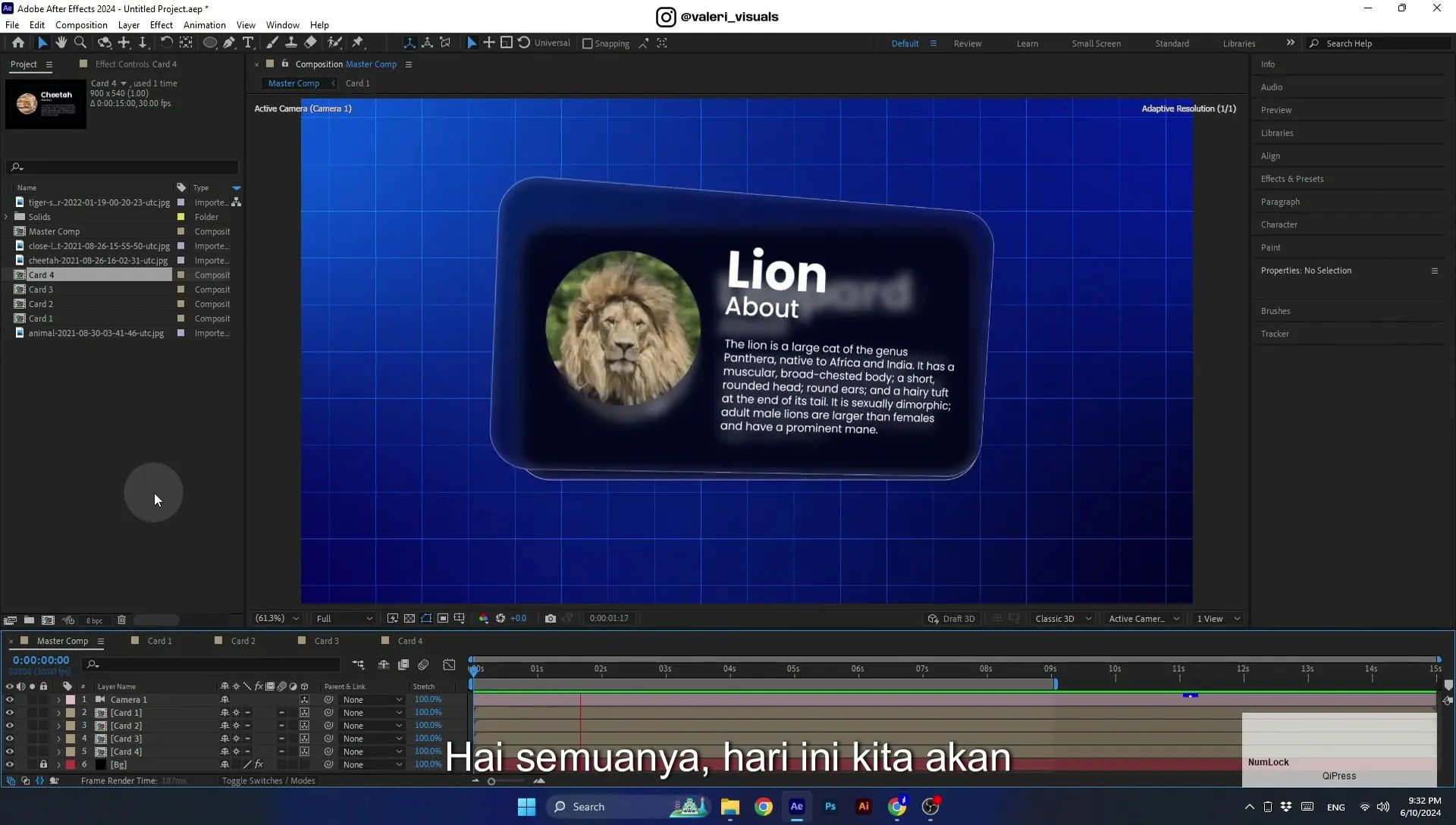Screen dimensions: 1456x825
Task: Delete selected project item with trash icon
Action: click(x=121, y=620)
